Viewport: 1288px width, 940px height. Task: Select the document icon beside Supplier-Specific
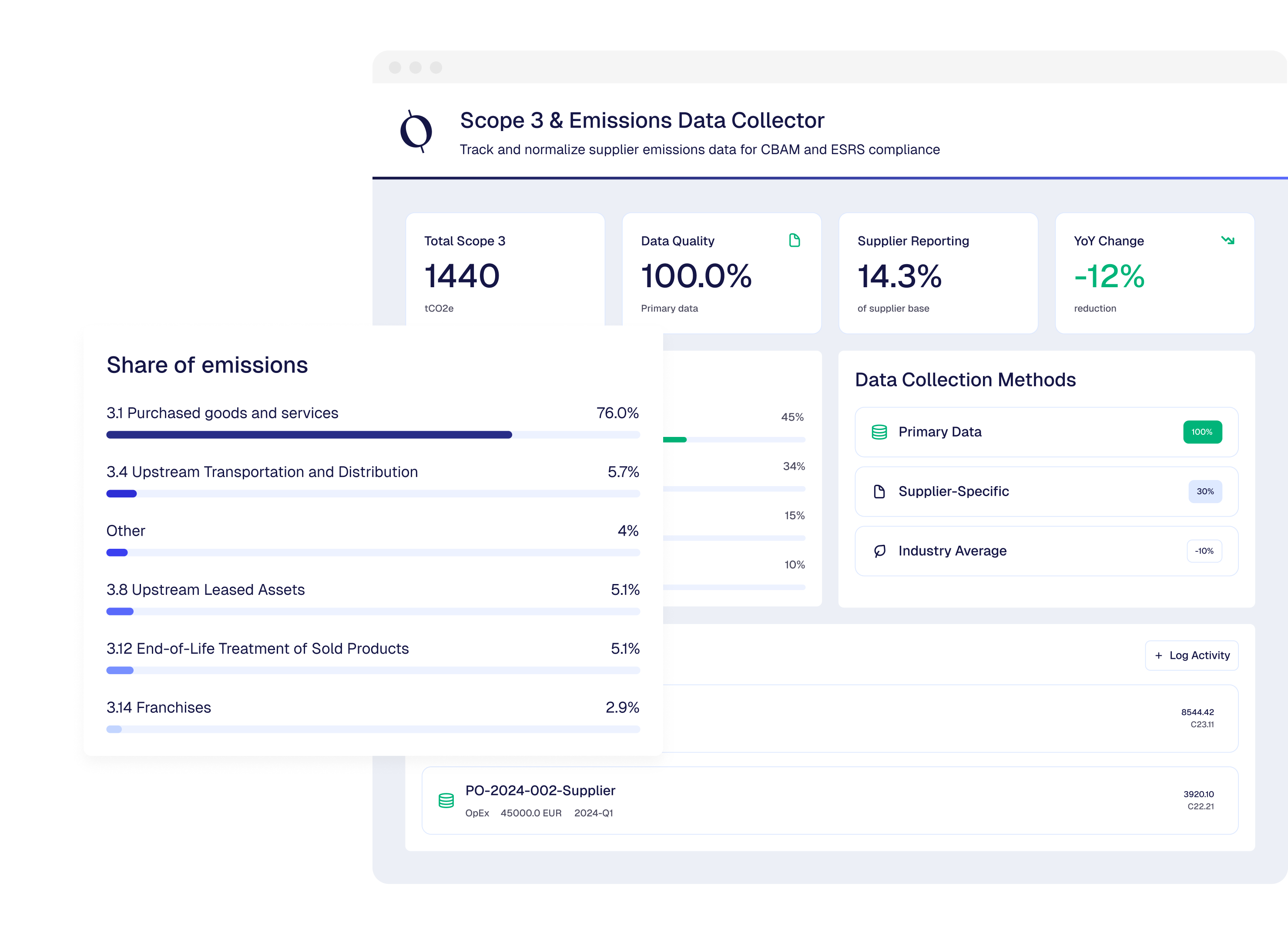[x=879, y=491]
